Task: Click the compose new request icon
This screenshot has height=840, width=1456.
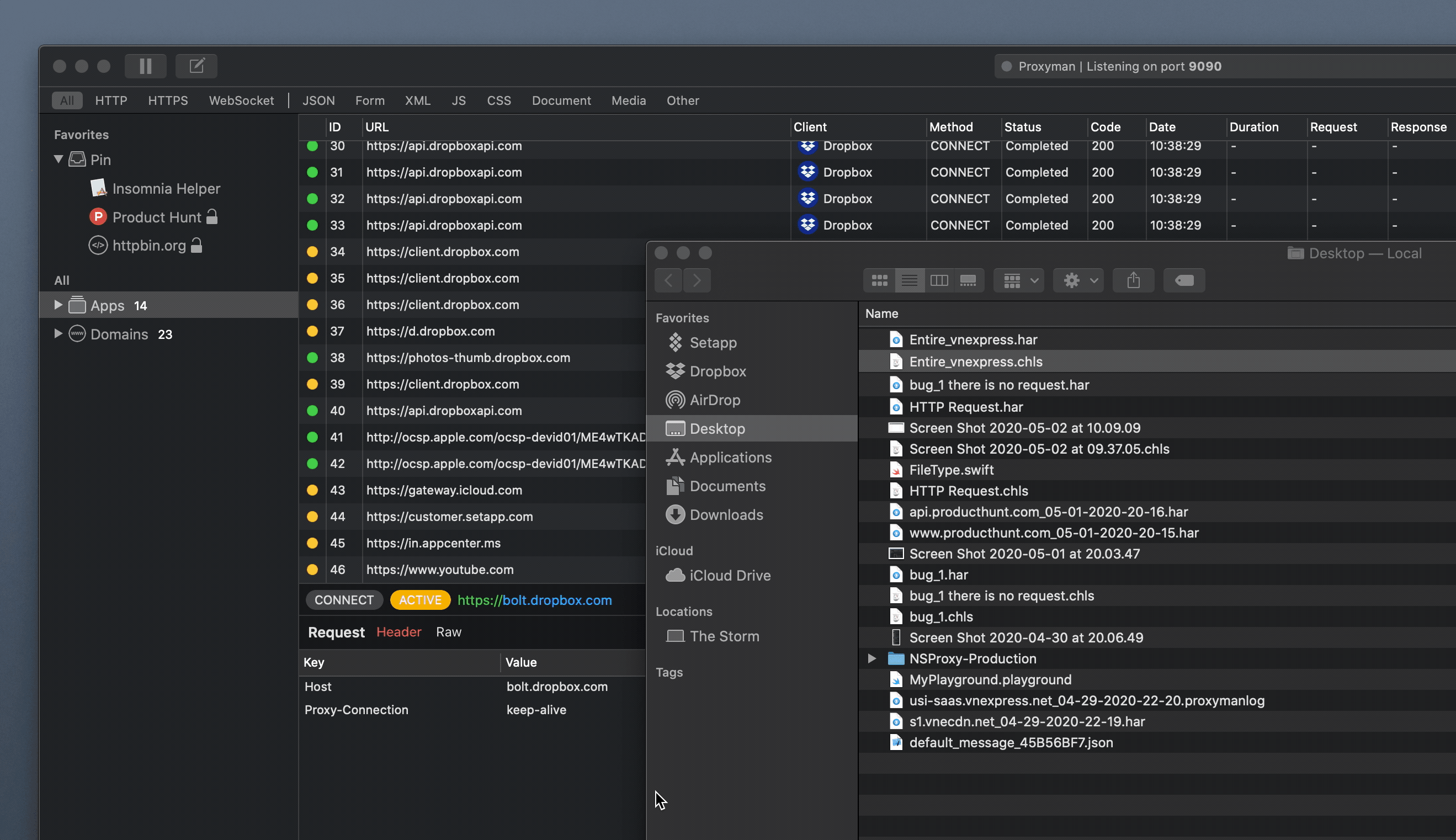Action: pyautogui.click(x=196, y=66)
